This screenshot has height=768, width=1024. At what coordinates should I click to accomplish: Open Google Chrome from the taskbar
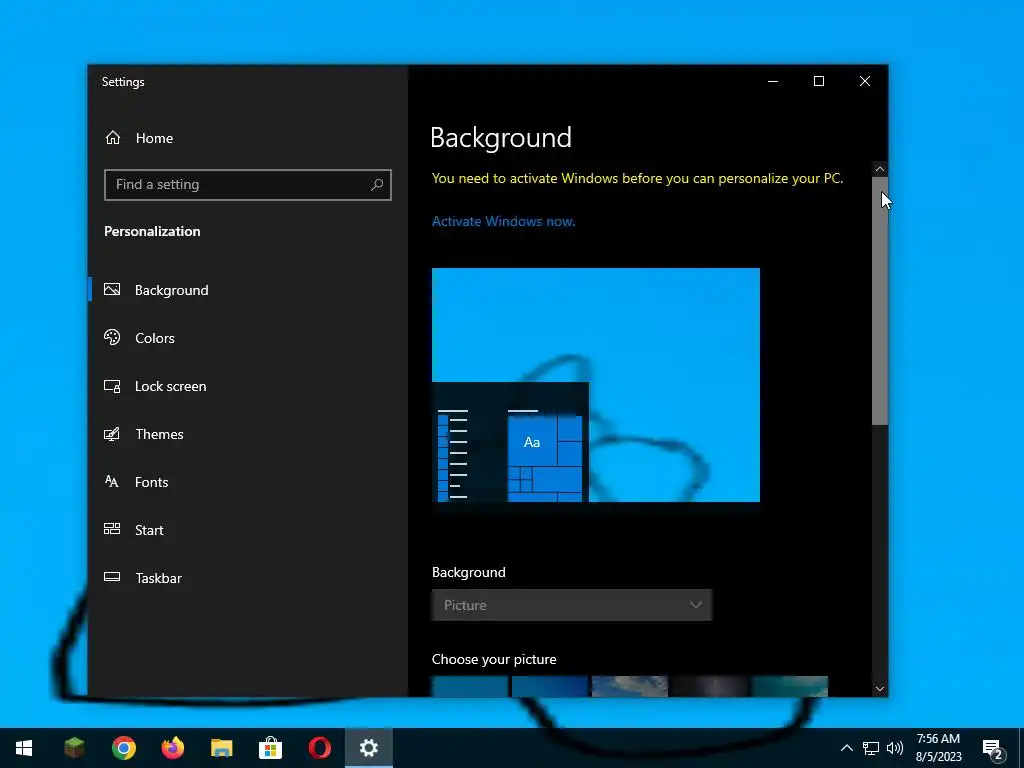tap(123, 748)
